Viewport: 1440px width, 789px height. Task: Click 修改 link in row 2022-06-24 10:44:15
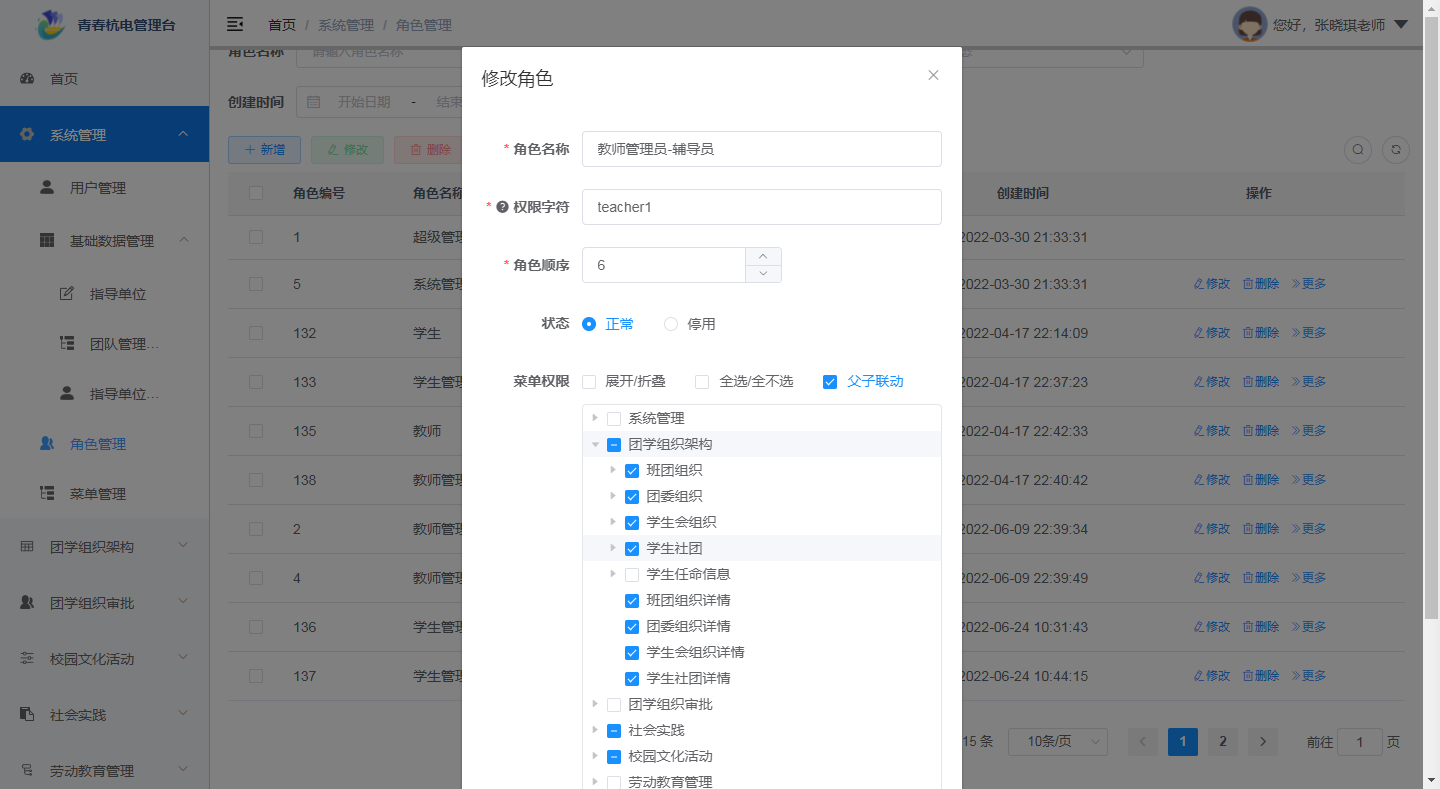pyautogui.click(x=1212, y=676)
